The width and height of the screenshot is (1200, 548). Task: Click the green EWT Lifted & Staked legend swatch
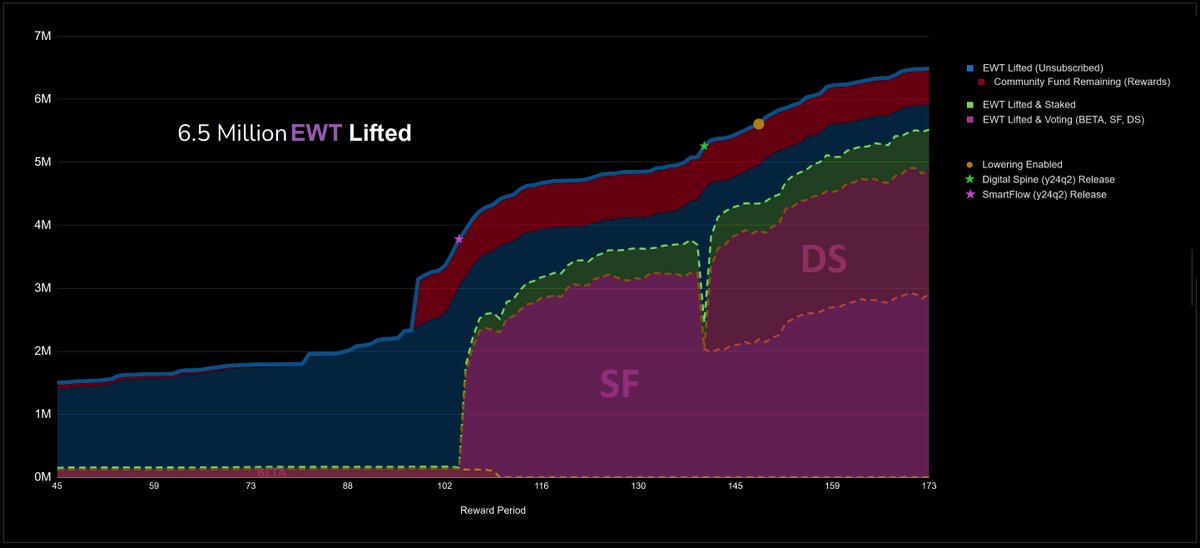[970, 104]
